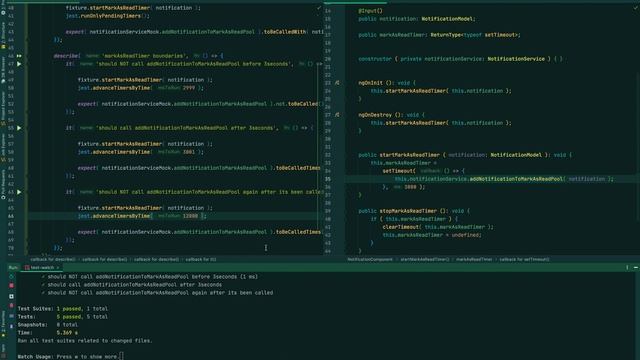Click 'Watch Usage: Press w to show more.' line

click(68, 357)
